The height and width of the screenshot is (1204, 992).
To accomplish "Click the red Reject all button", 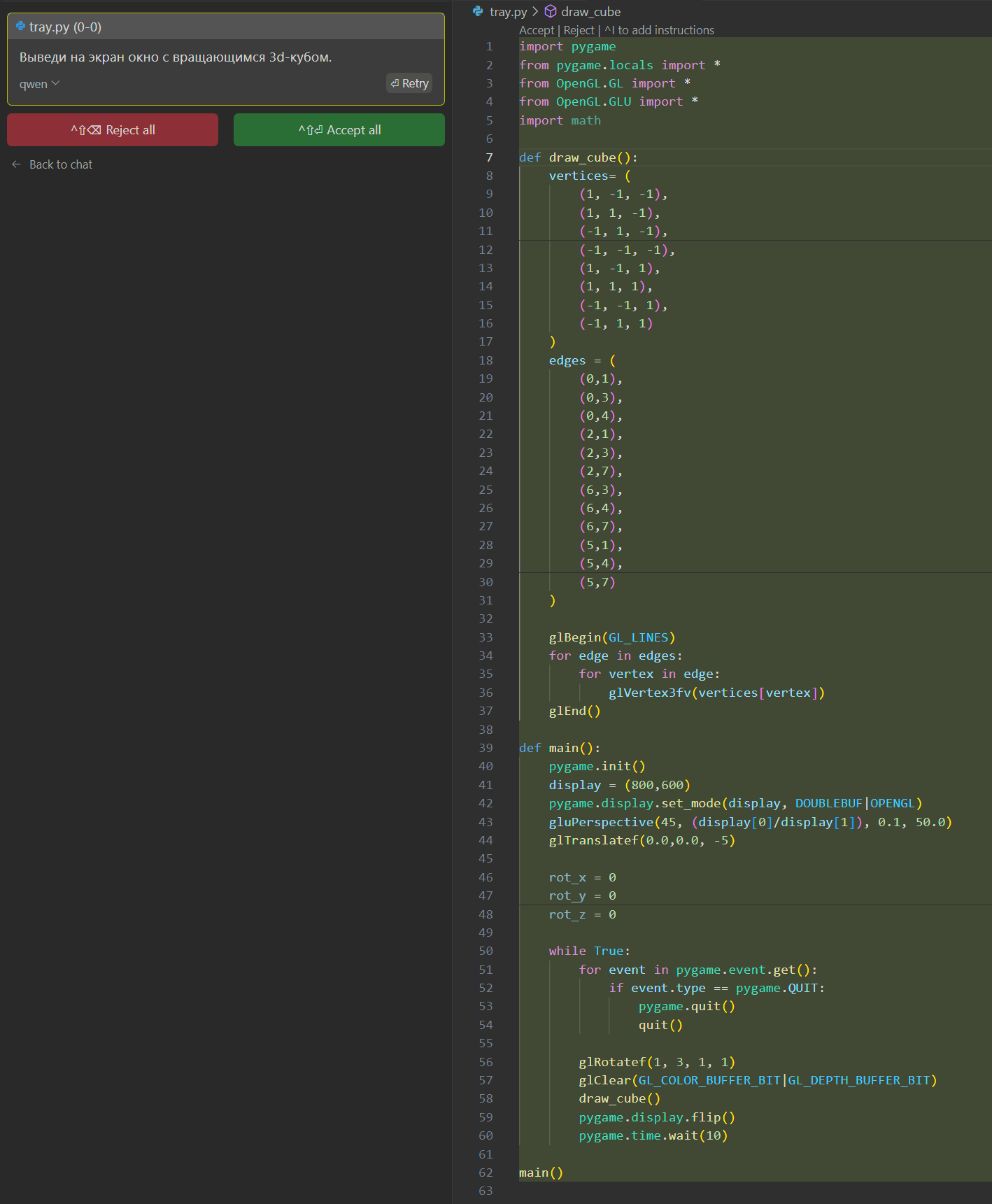I will click(x=113, y=130).
